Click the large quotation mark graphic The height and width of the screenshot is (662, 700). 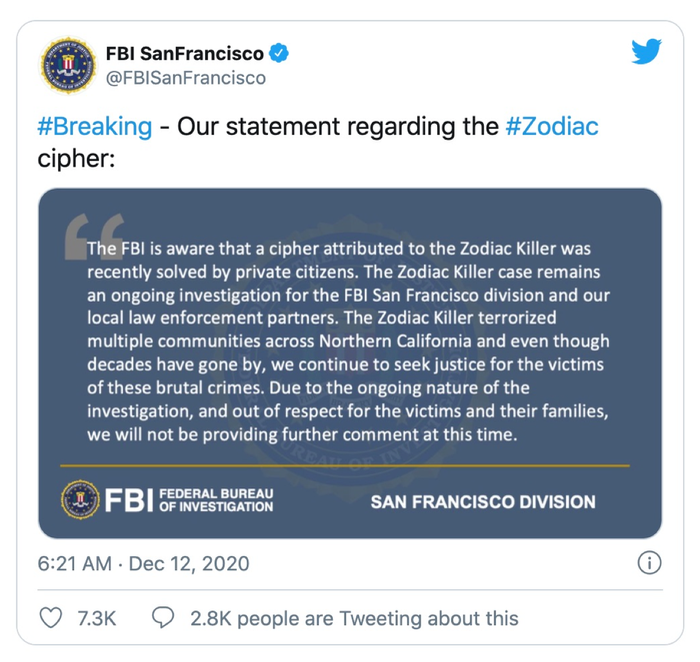click(93, 236)
